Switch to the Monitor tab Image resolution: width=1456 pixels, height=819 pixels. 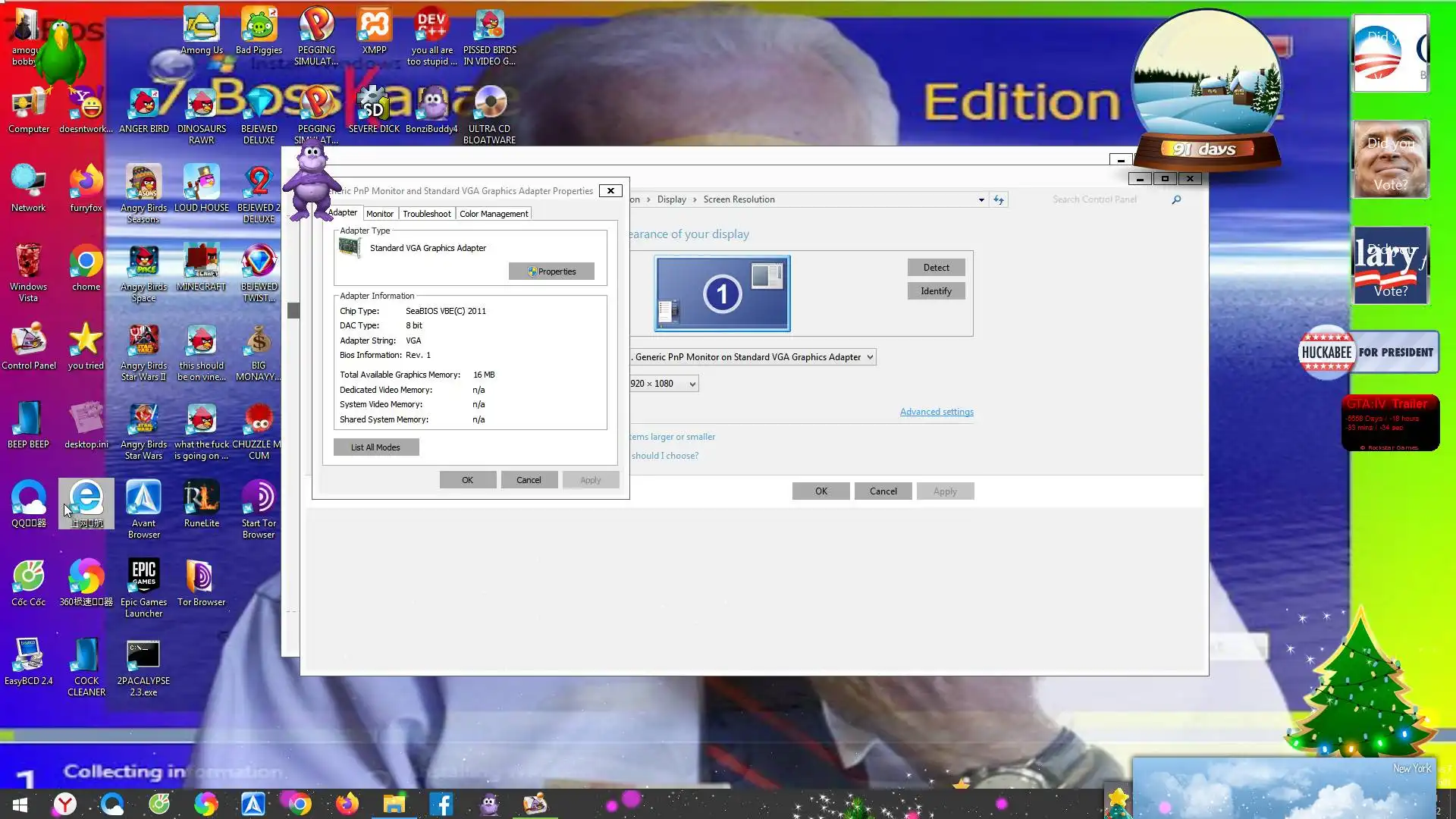[379, 214]
